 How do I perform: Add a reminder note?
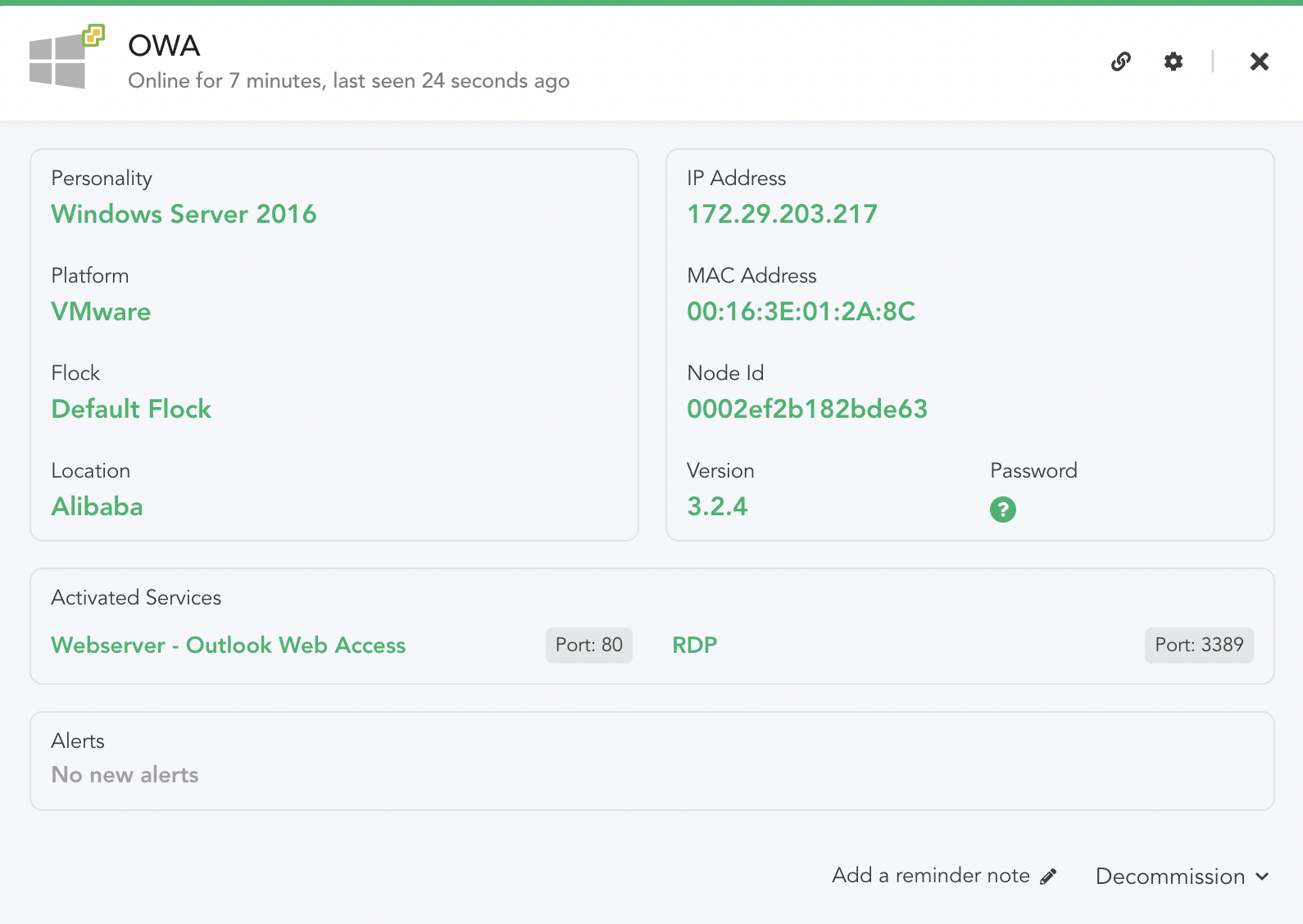[945, 876]
